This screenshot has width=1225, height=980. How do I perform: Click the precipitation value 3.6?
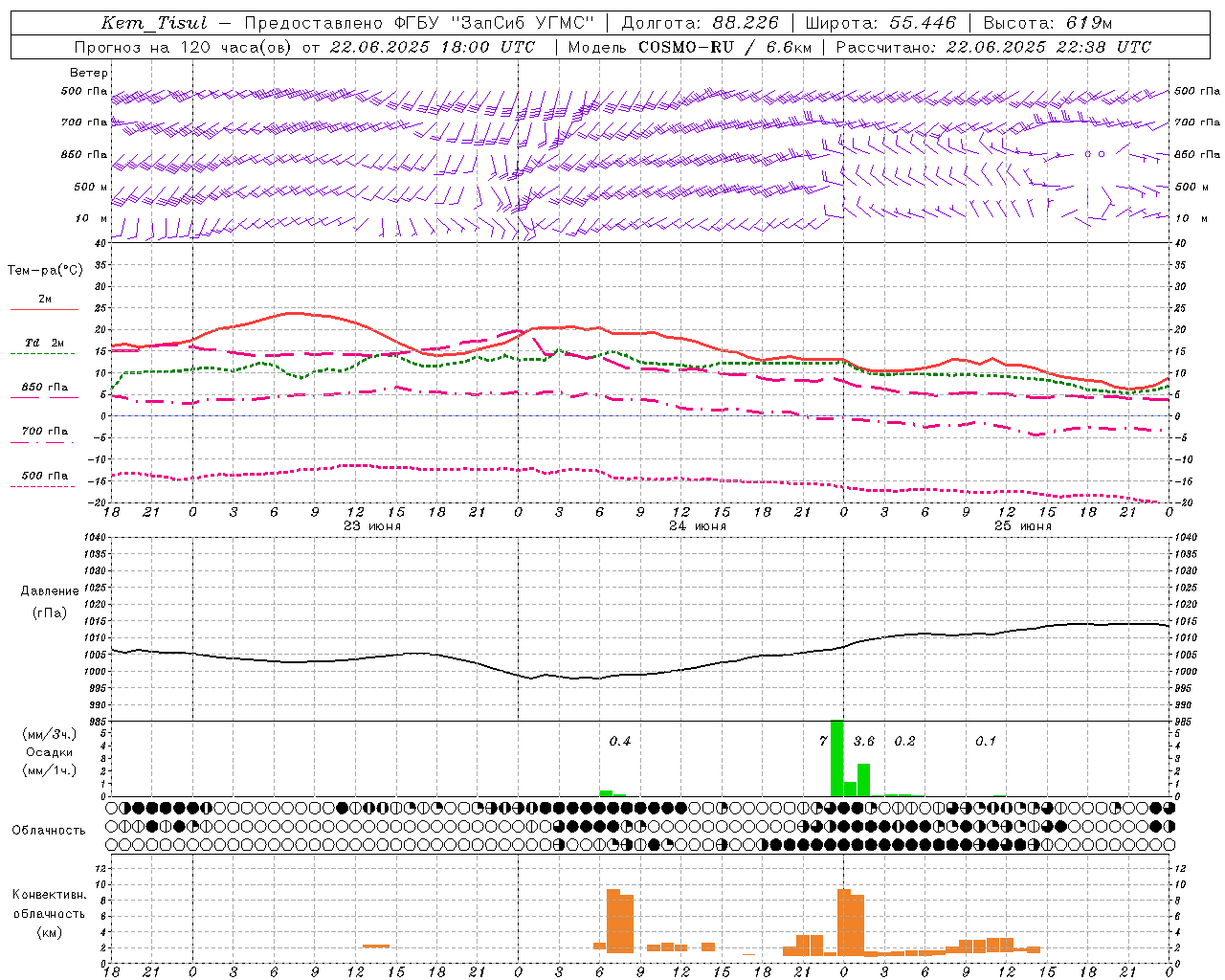(x=863, y=741)
